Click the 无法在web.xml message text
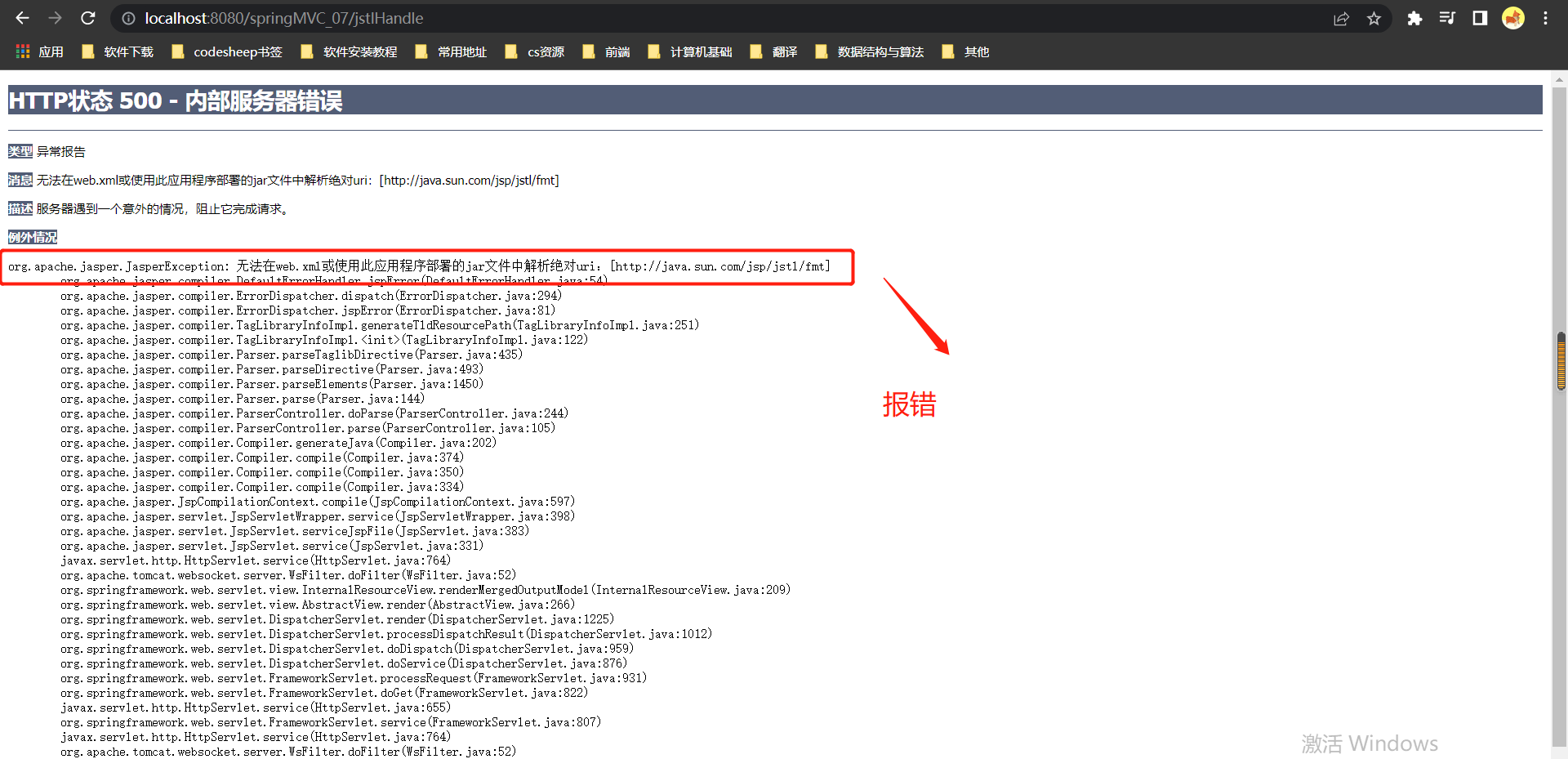This screenshot has height=759, width=1568. (298, 180)
